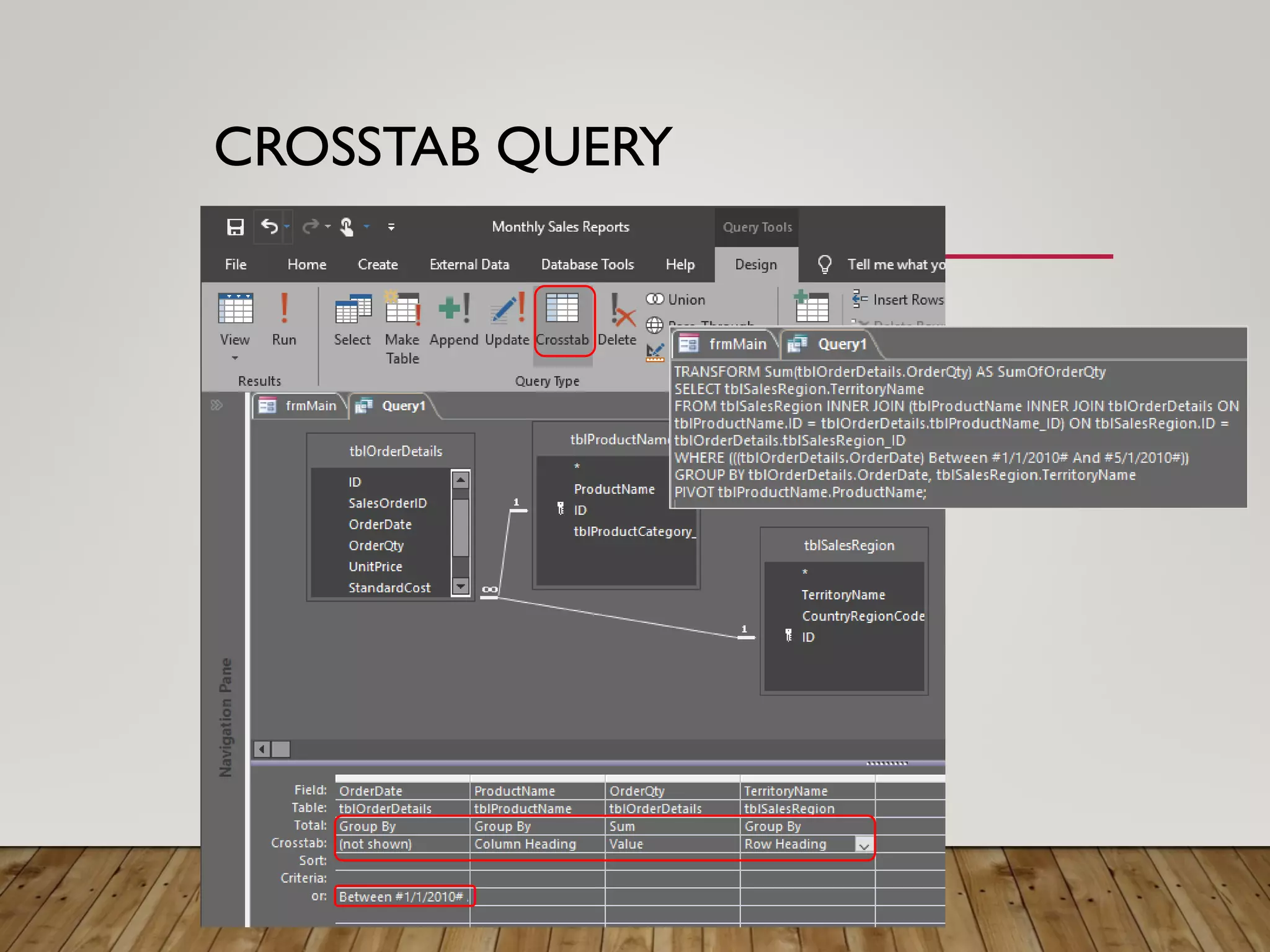Click the Pass-Through globe icon
The image size is (1270, 952).
654,325
